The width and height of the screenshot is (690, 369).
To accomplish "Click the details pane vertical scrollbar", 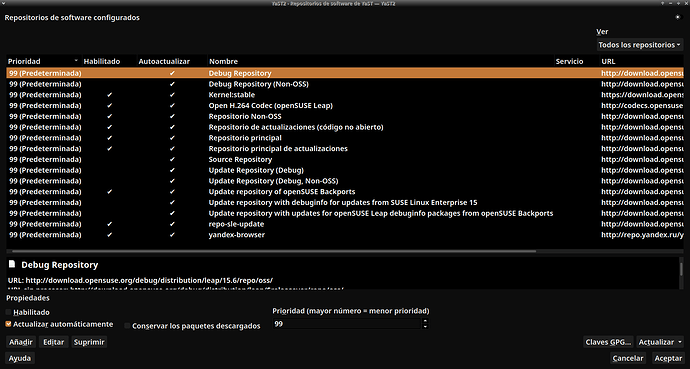I will point(681,269).
